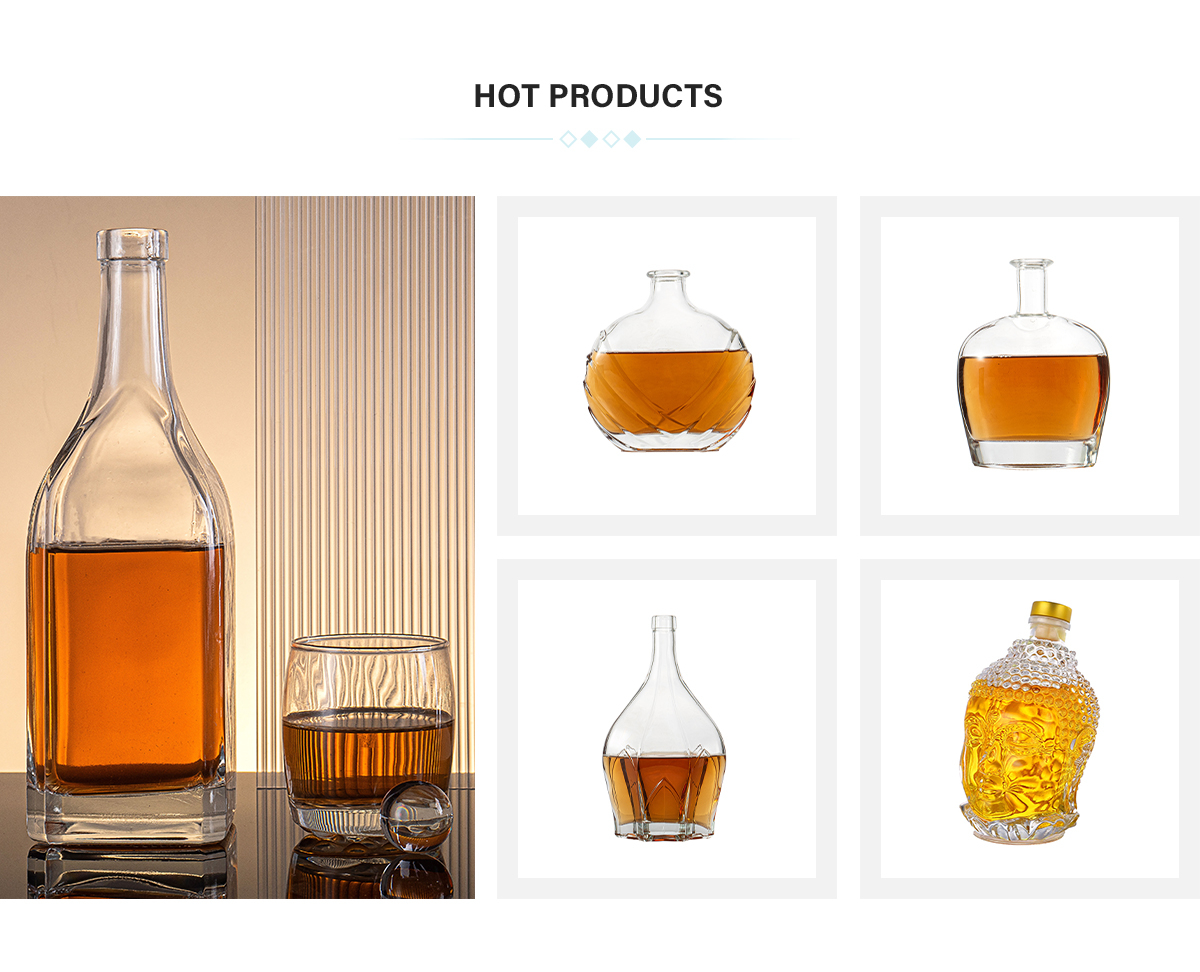Click the gold cap on the Buddha bottle
This screenshot has width=1200, height=972.
(1051, 611)
